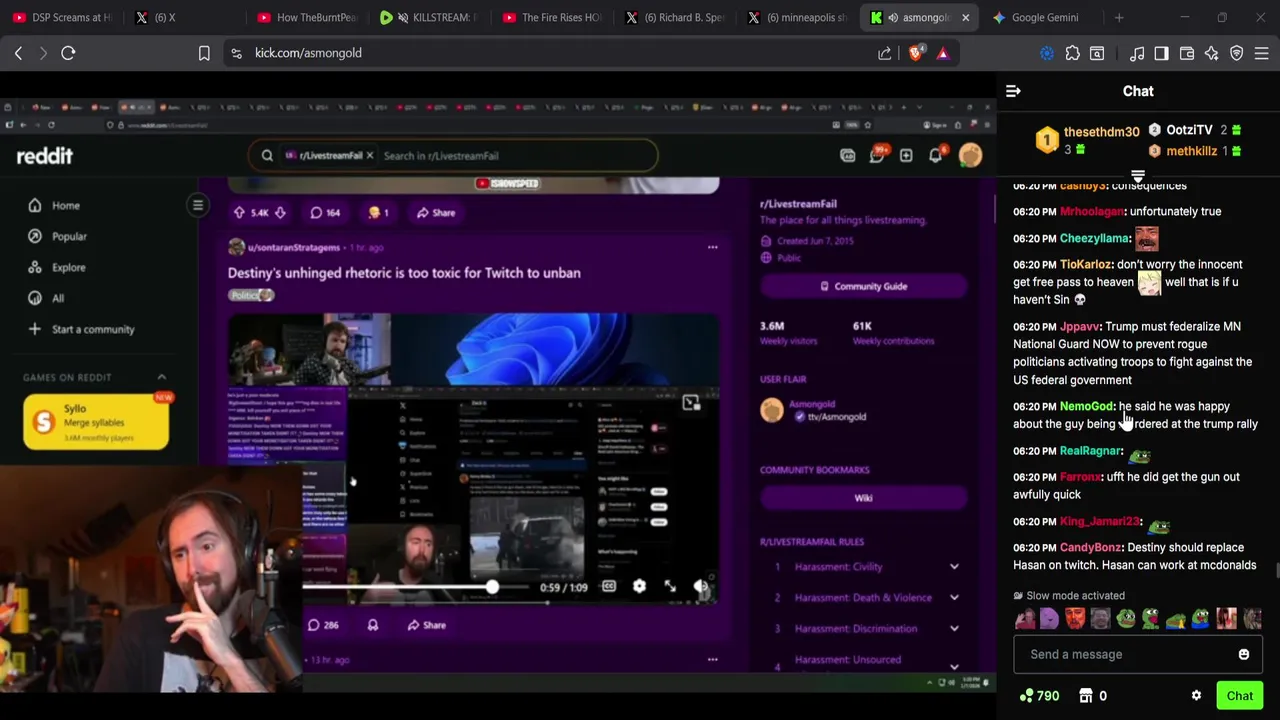Go back to the previous page
The height and width of the screenshot is (720, 1280).
(x=18, y=53)
